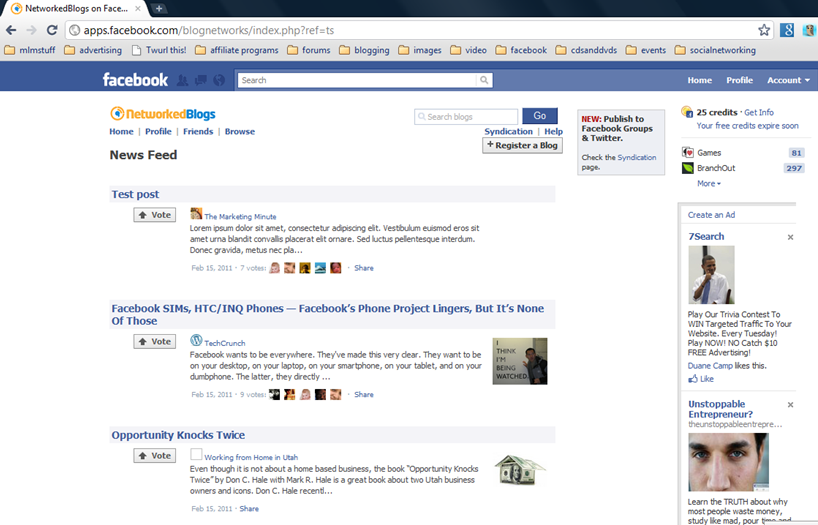This screenshot has width=818, height=525.
Task: Share the Test post
Action: click(x=364, y=268)
